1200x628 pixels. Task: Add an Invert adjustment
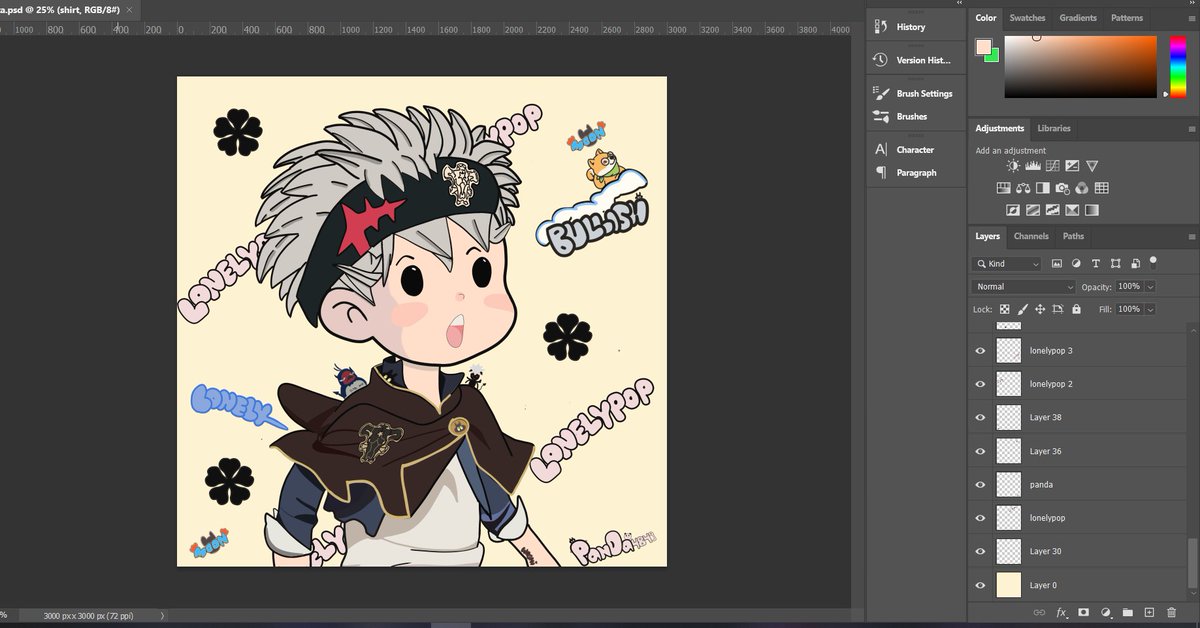point(1013,210)
